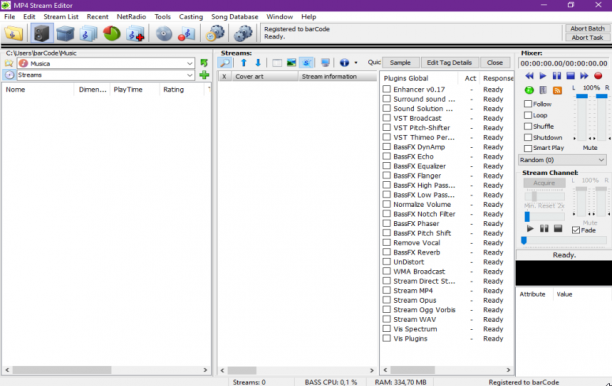The image size is (612, 386).
Task: Click the Cover art column header
Action: click(265, 76)
